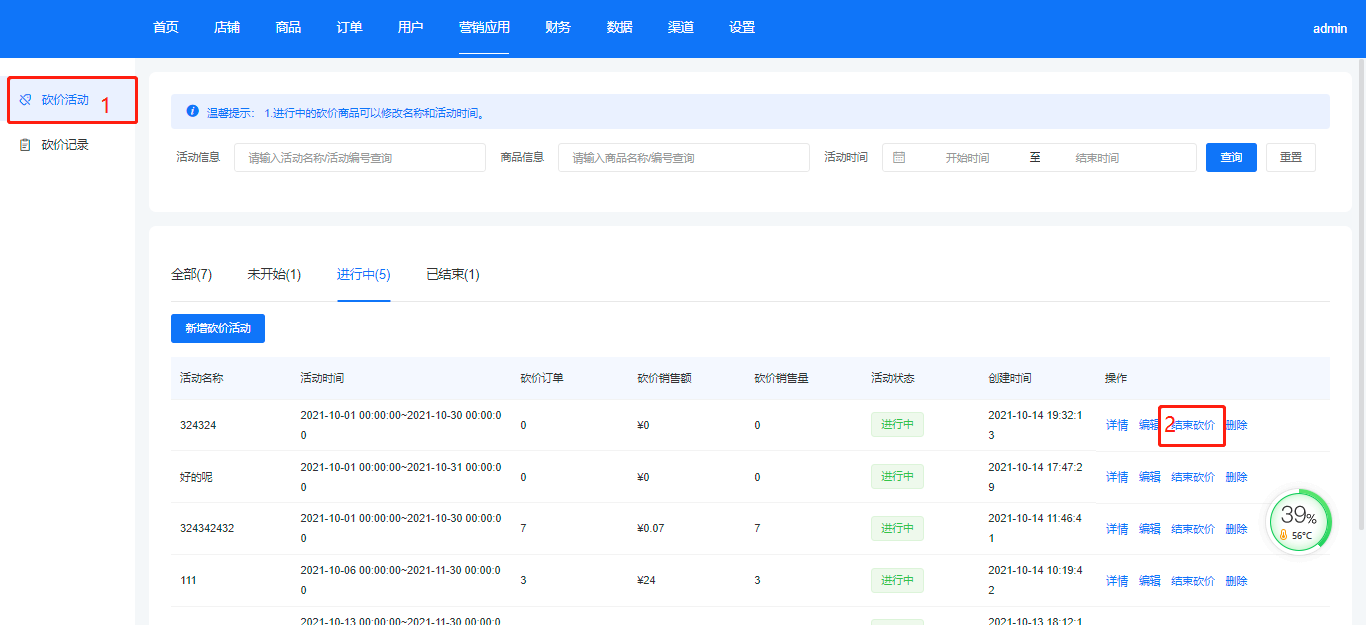Go to 财务 in navigation bar

coord(558,28)
